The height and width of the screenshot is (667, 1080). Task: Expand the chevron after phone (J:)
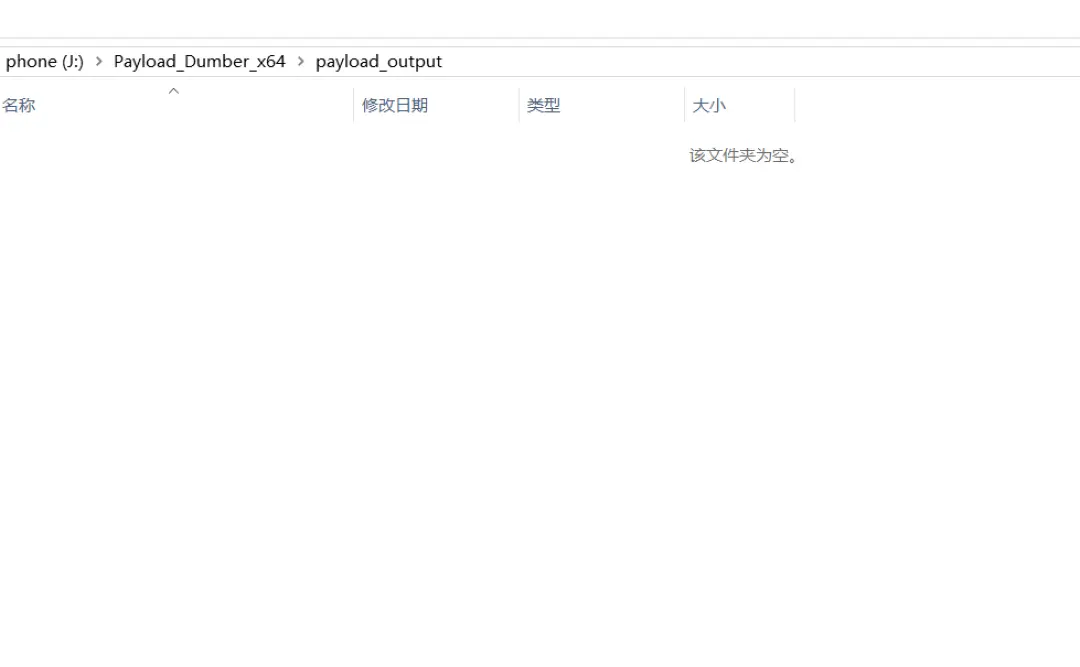tap(99, 61)
